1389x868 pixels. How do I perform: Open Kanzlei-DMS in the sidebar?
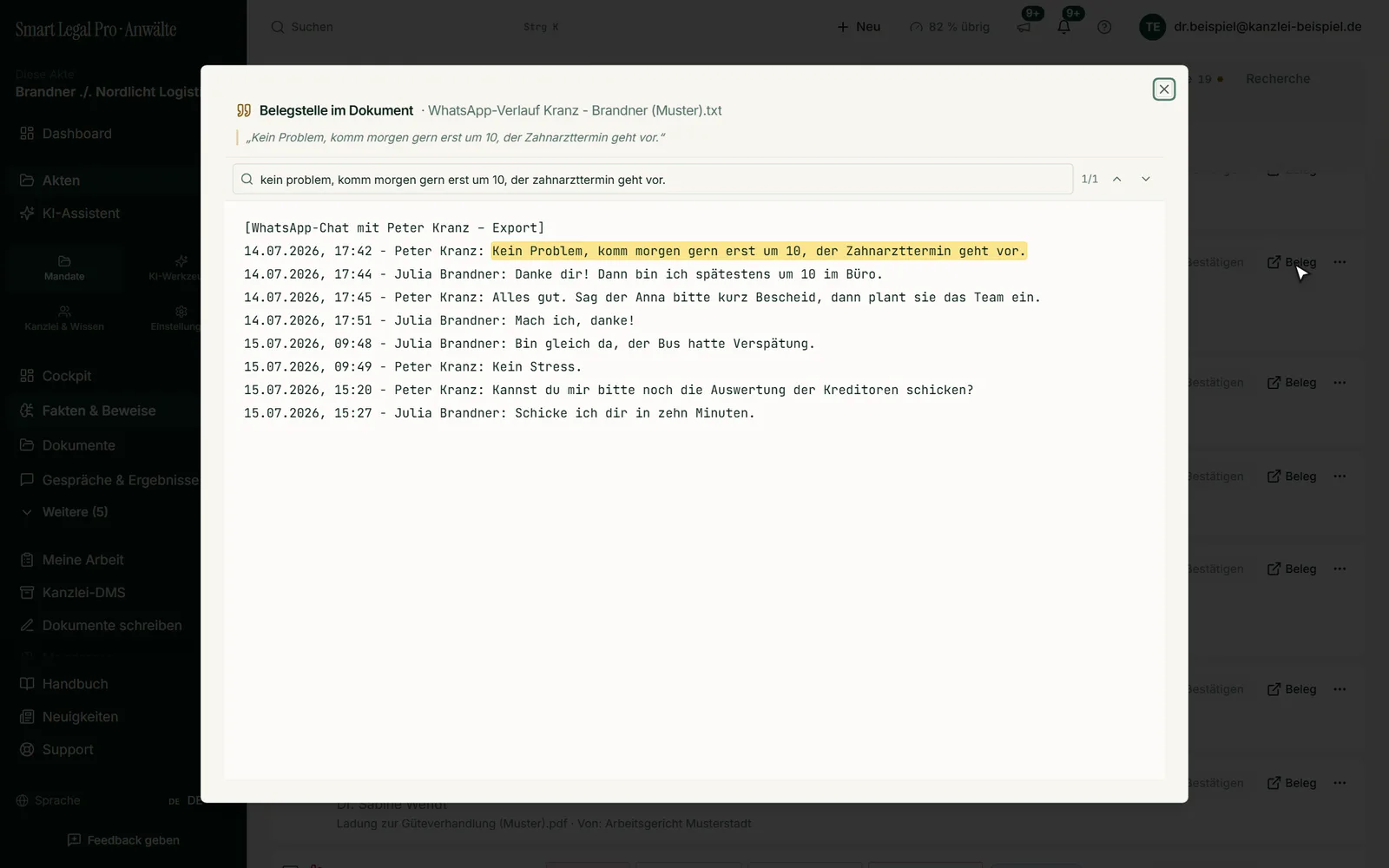tap(83, 593)
